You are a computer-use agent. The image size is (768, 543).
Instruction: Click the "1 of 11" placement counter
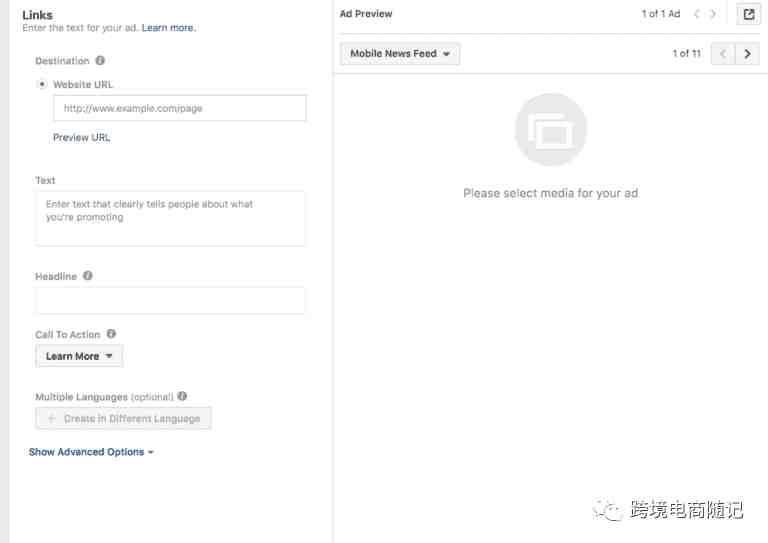tap(687, 54)
